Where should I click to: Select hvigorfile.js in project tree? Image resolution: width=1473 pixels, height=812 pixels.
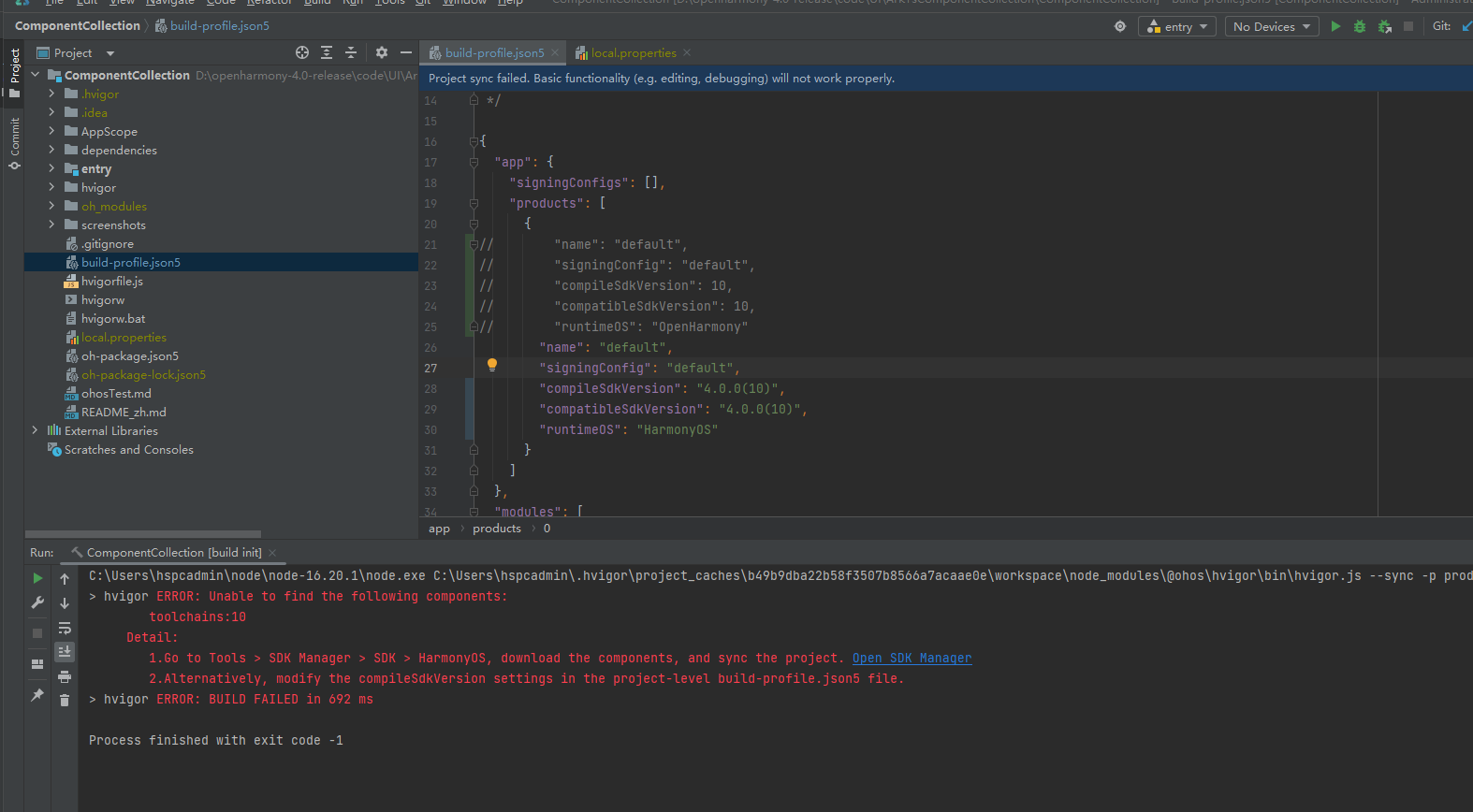111,281
